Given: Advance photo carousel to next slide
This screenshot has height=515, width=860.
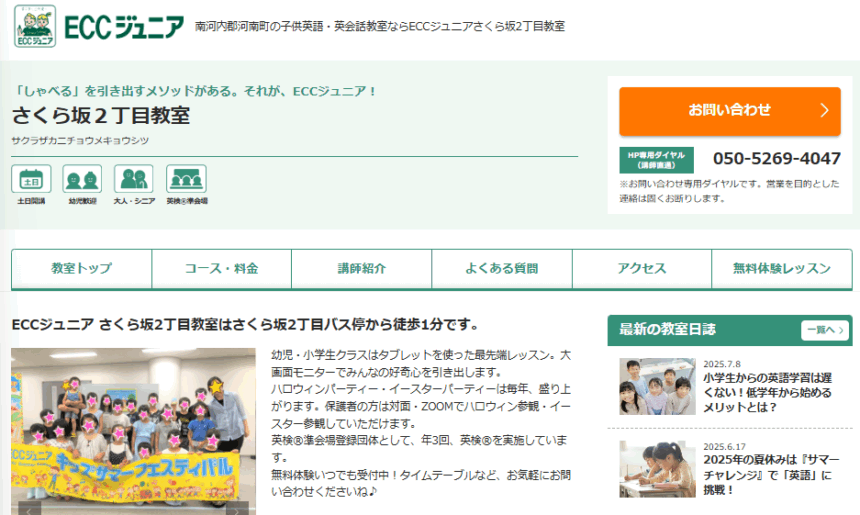Looking at the screenshot, I should 236,508.
